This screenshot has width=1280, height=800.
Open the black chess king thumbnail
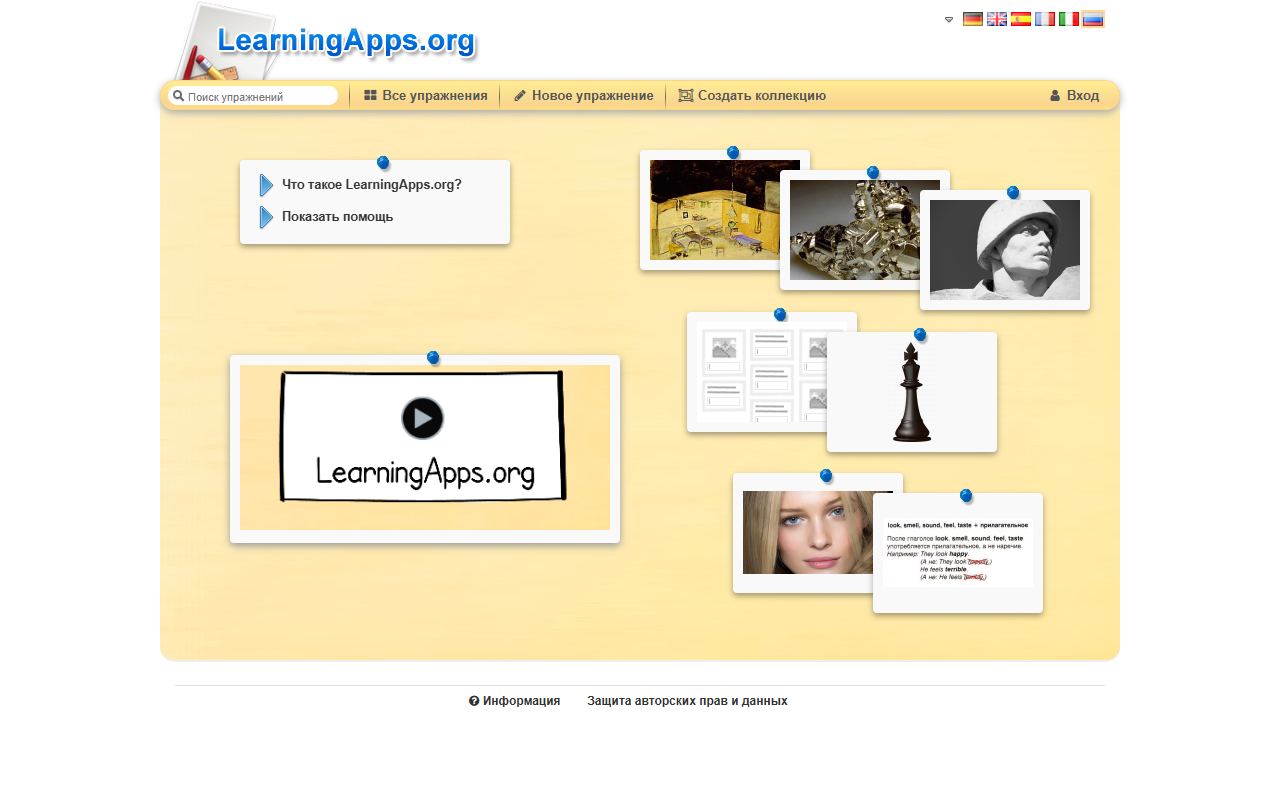912,392
